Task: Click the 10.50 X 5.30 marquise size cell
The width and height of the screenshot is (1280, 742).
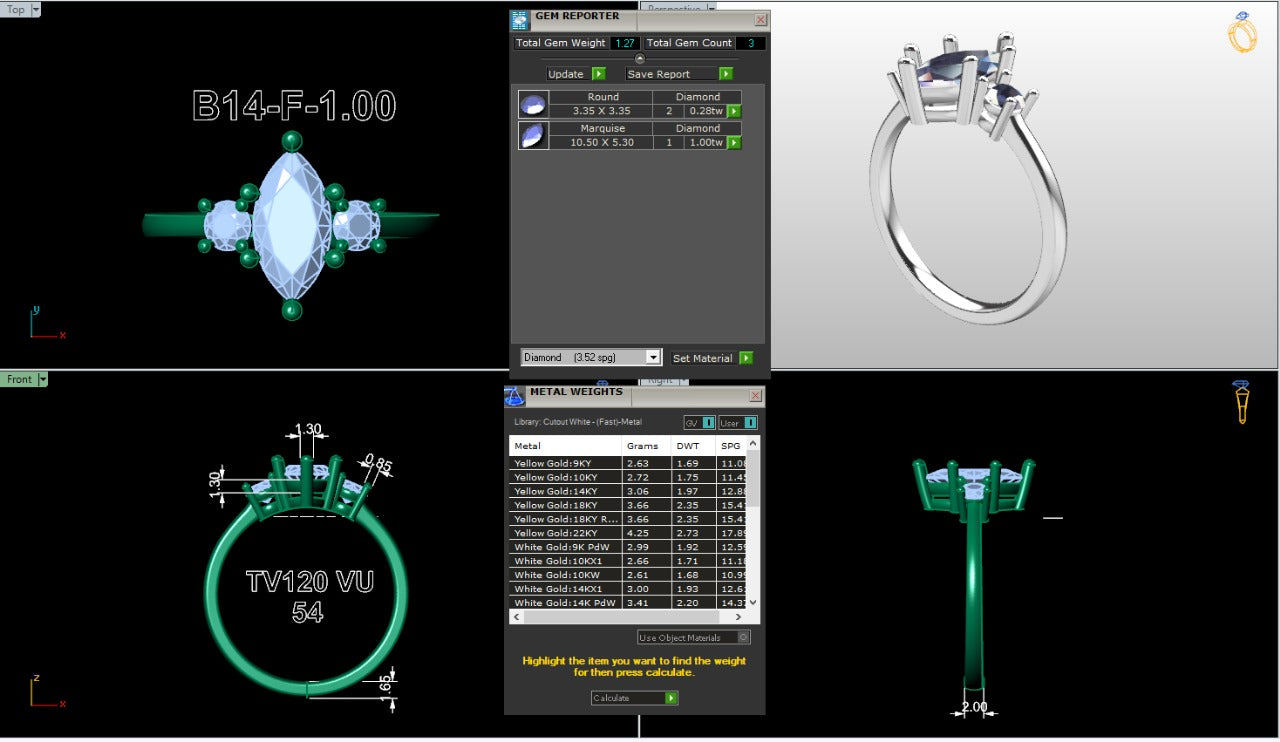Action: [602, 143]
